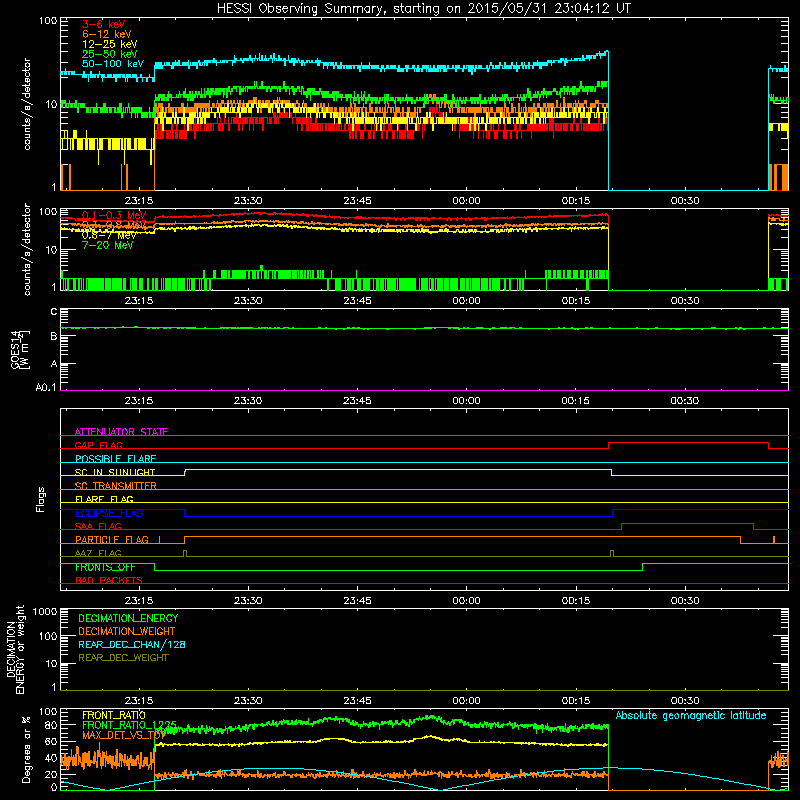Select the green FRONT_RATIO_1225 legend label

[x=129, y=726]
